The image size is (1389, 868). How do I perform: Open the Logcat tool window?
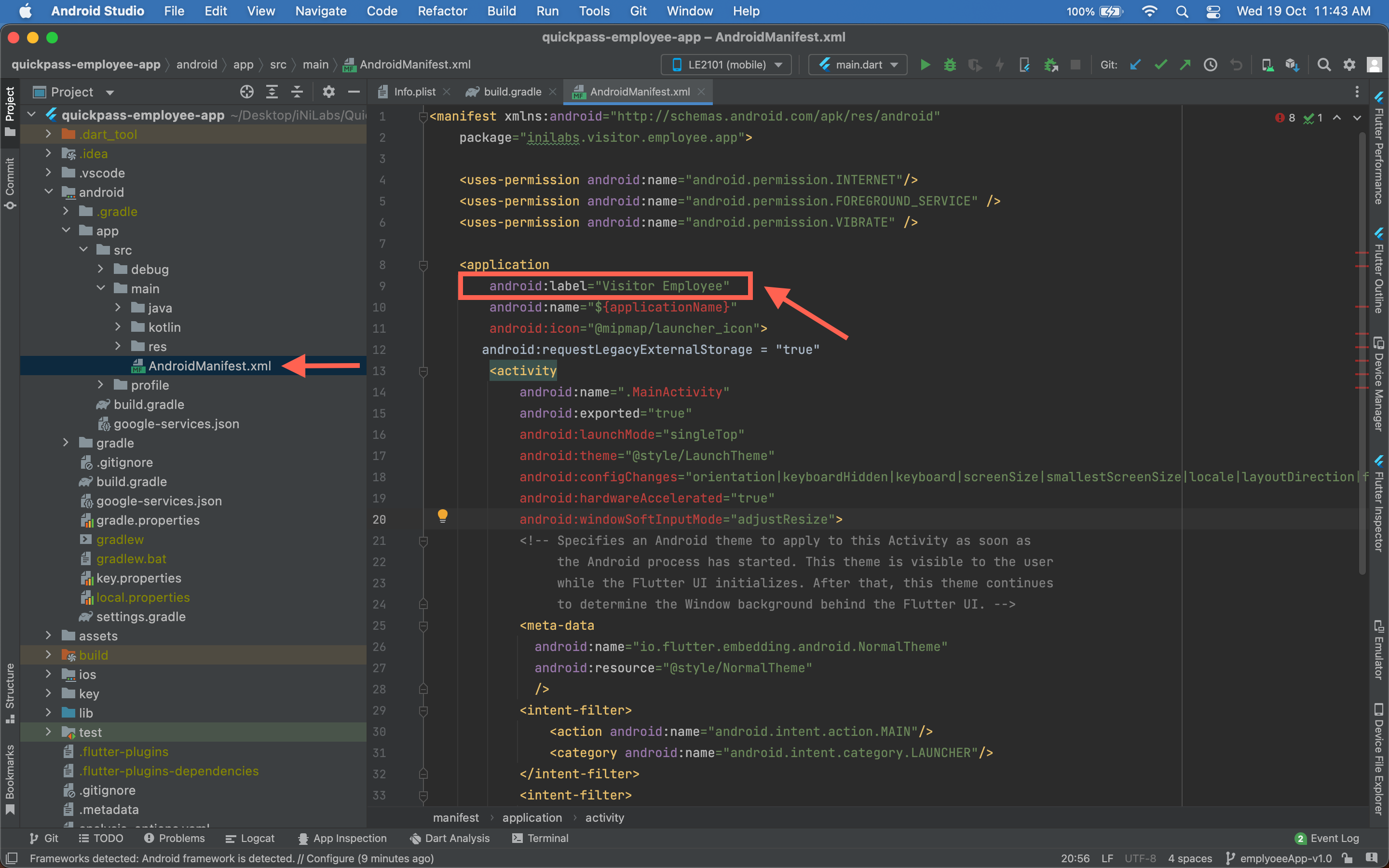point(250,838)
